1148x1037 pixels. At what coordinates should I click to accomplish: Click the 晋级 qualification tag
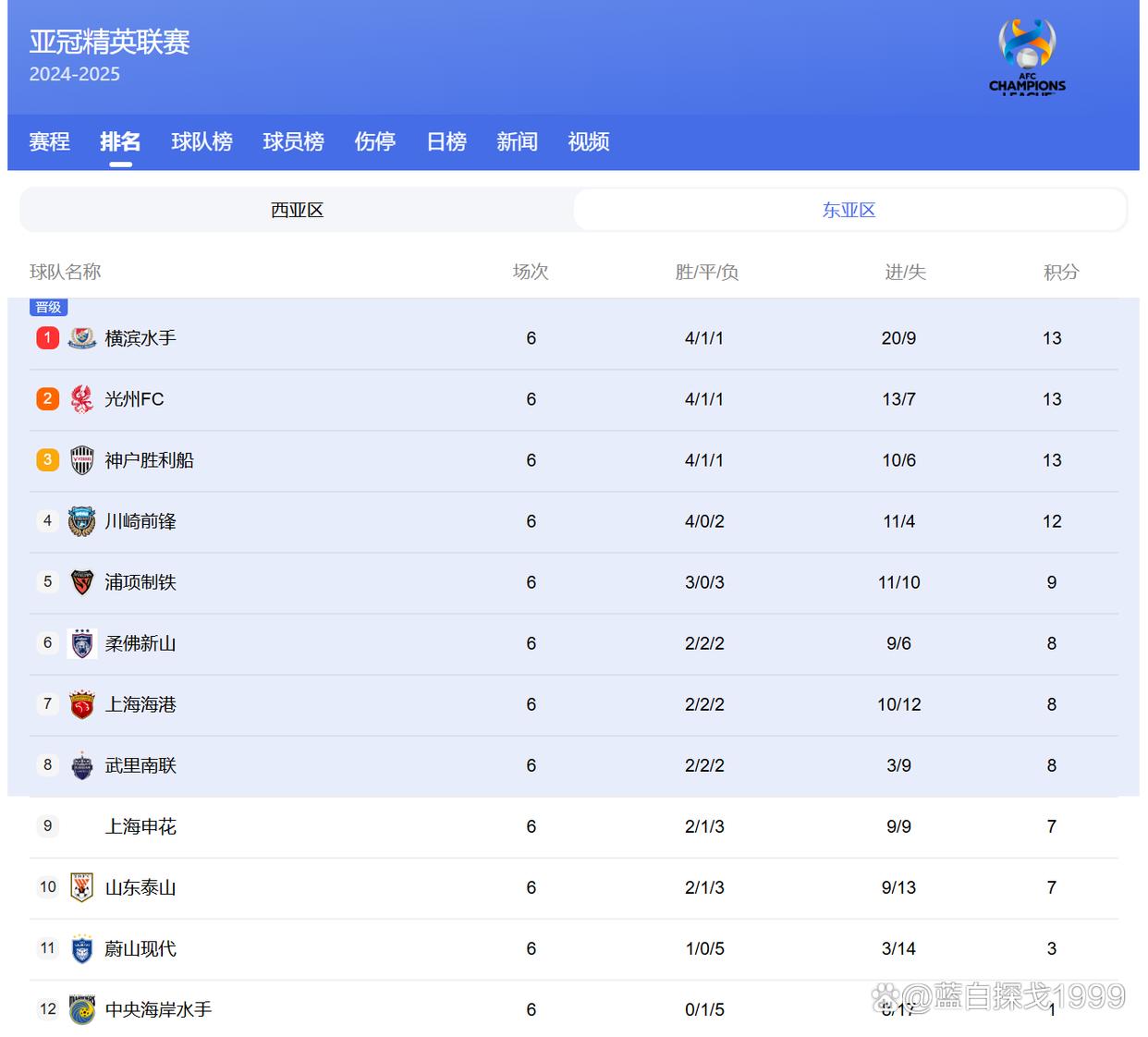pyautogui.click(x=49, y=307)
